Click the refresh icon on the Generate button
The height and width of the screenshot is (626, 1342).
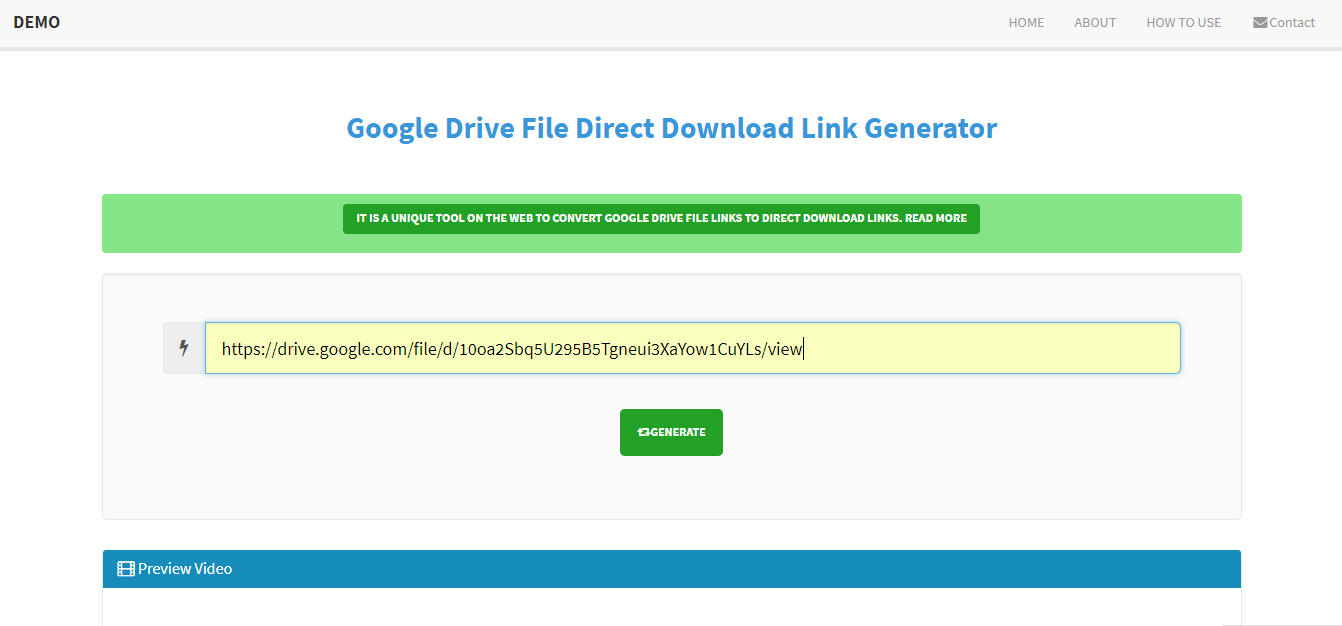643,432
